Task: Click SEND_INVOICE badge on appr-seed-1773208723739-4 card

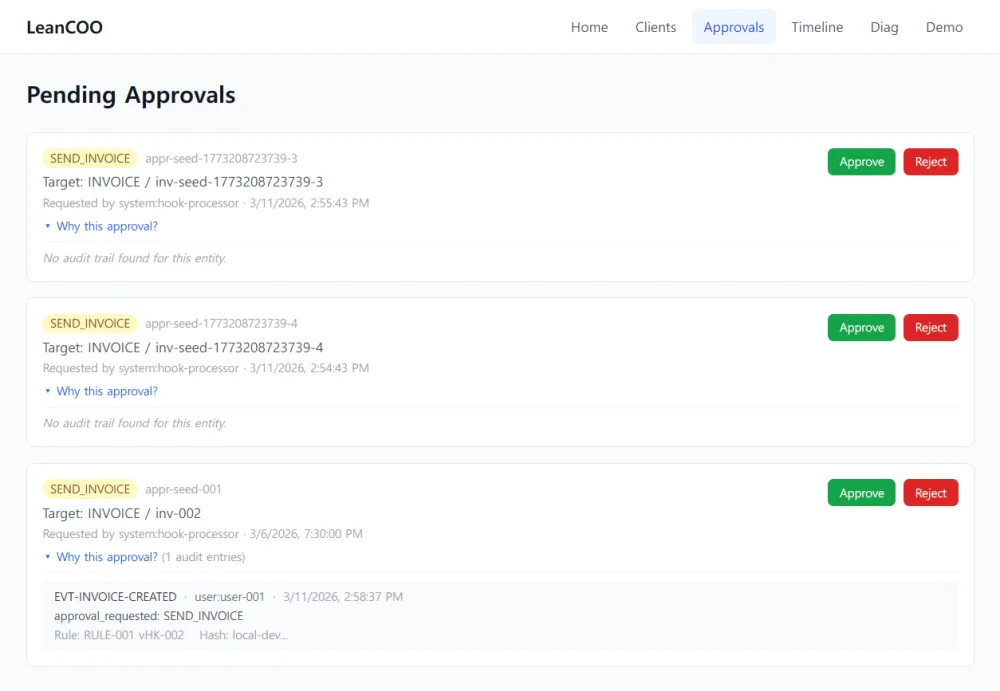Action: 90,323
